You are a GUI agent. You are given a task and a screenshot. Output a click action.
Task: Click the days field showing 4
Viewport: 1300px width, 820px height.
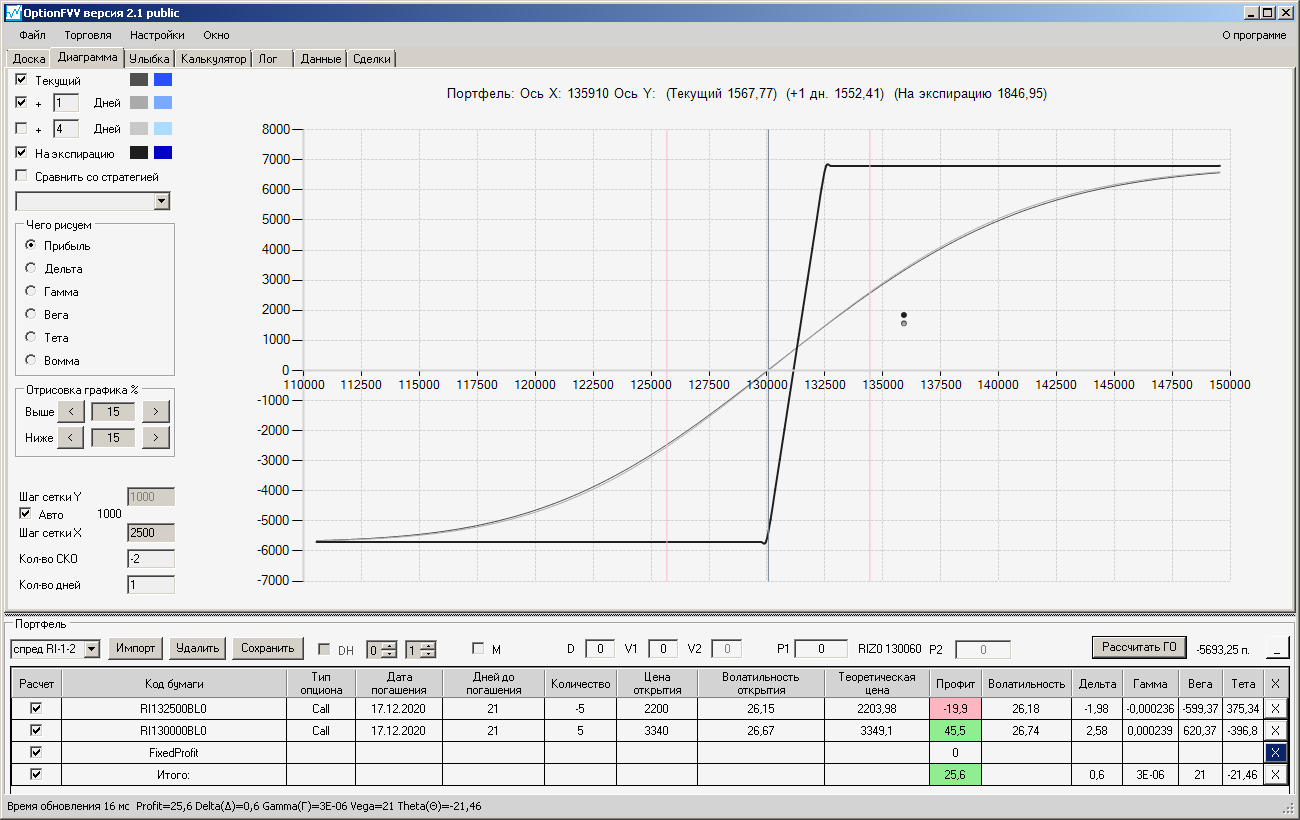[x=66, y=128]
